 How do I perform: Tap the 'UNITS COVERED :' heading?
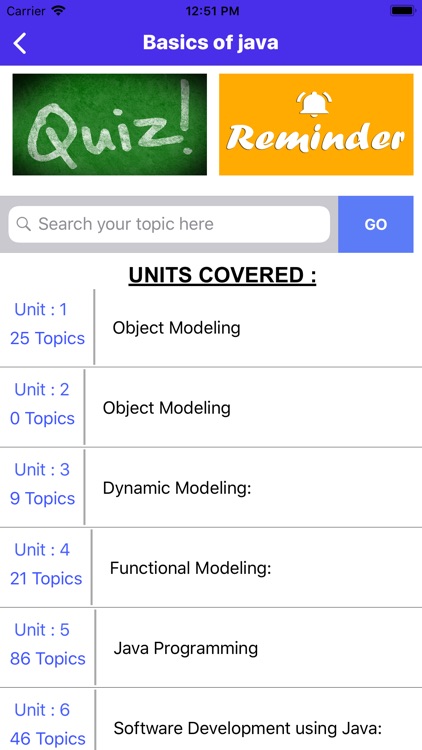click(222, 276)
